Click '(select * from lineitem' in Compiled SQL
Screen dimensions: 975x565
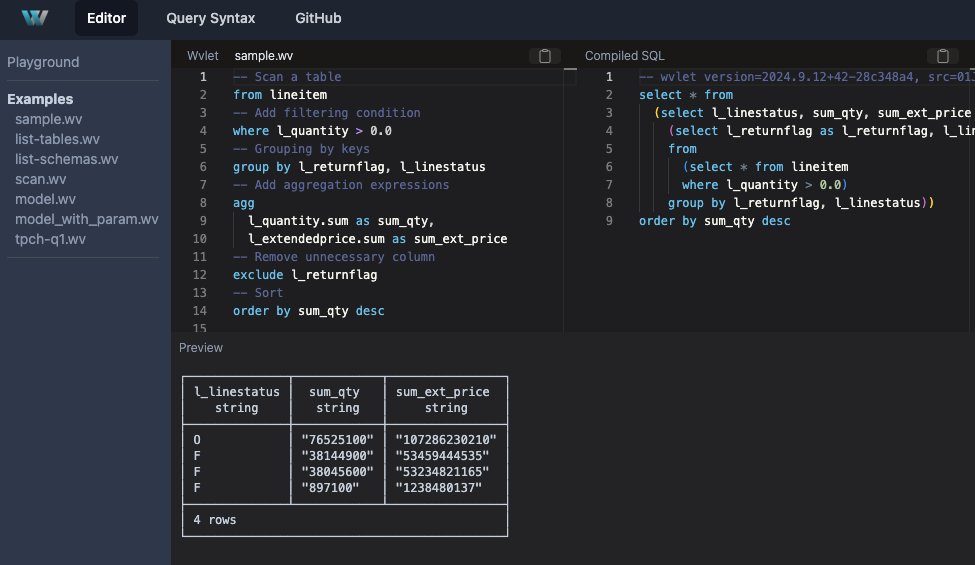click(765, 167)
